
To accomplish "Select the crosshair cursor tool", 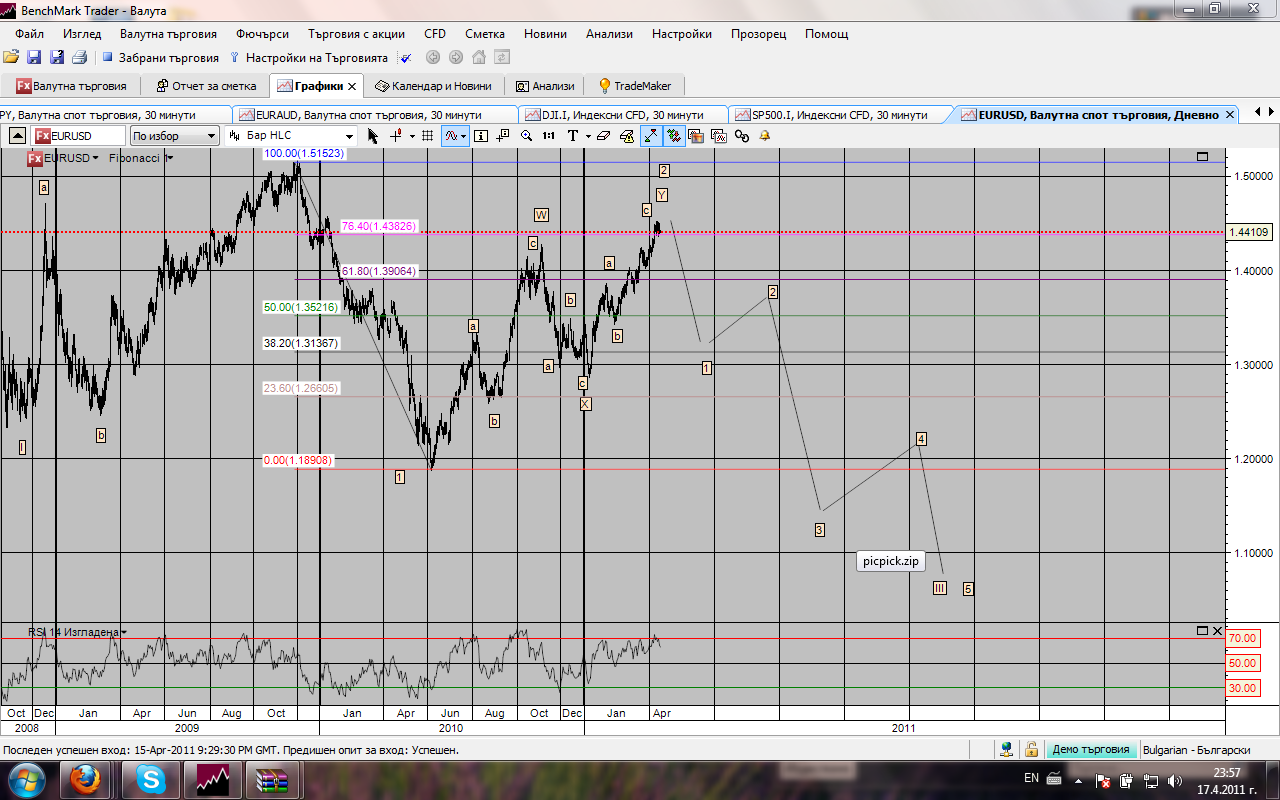I will (396, 136).
